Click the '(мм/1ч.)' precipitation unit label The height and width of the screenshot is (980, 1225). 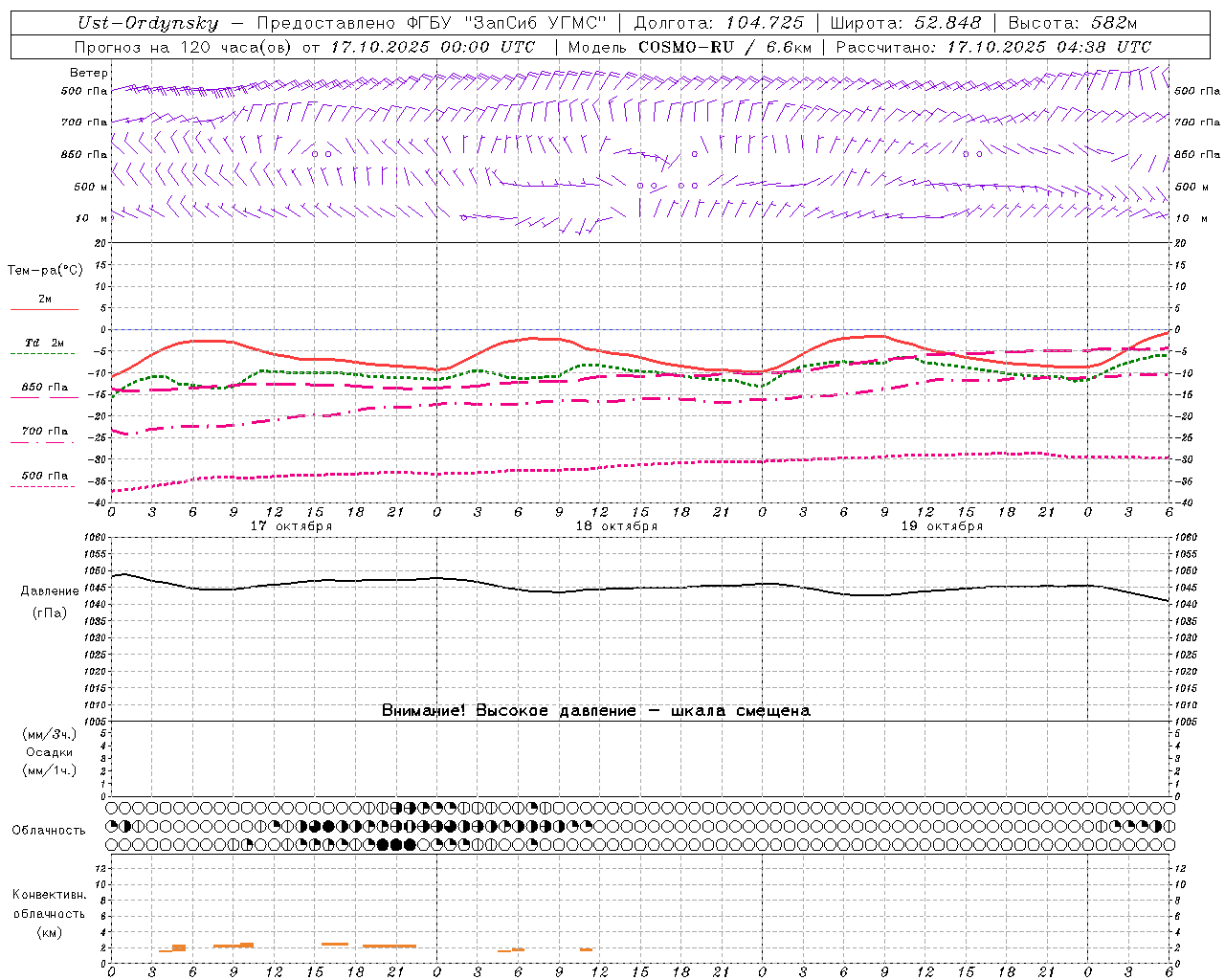[50, 770]
